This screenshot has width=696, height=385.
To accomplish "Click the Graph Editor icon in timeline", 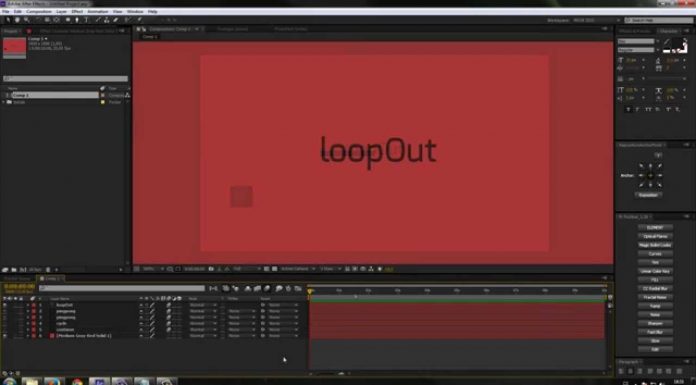I will click(298, 289).
